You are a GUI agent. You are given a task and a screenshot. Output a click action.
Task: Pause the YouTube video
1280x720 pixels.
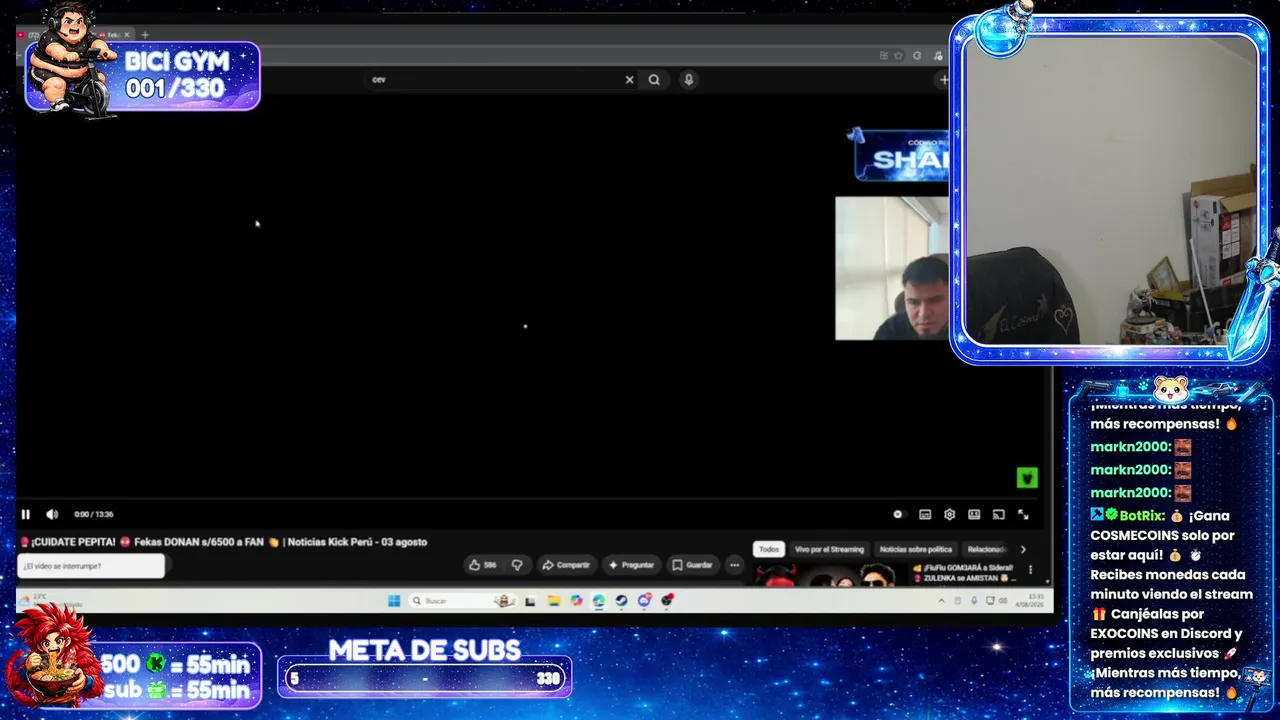26,514
